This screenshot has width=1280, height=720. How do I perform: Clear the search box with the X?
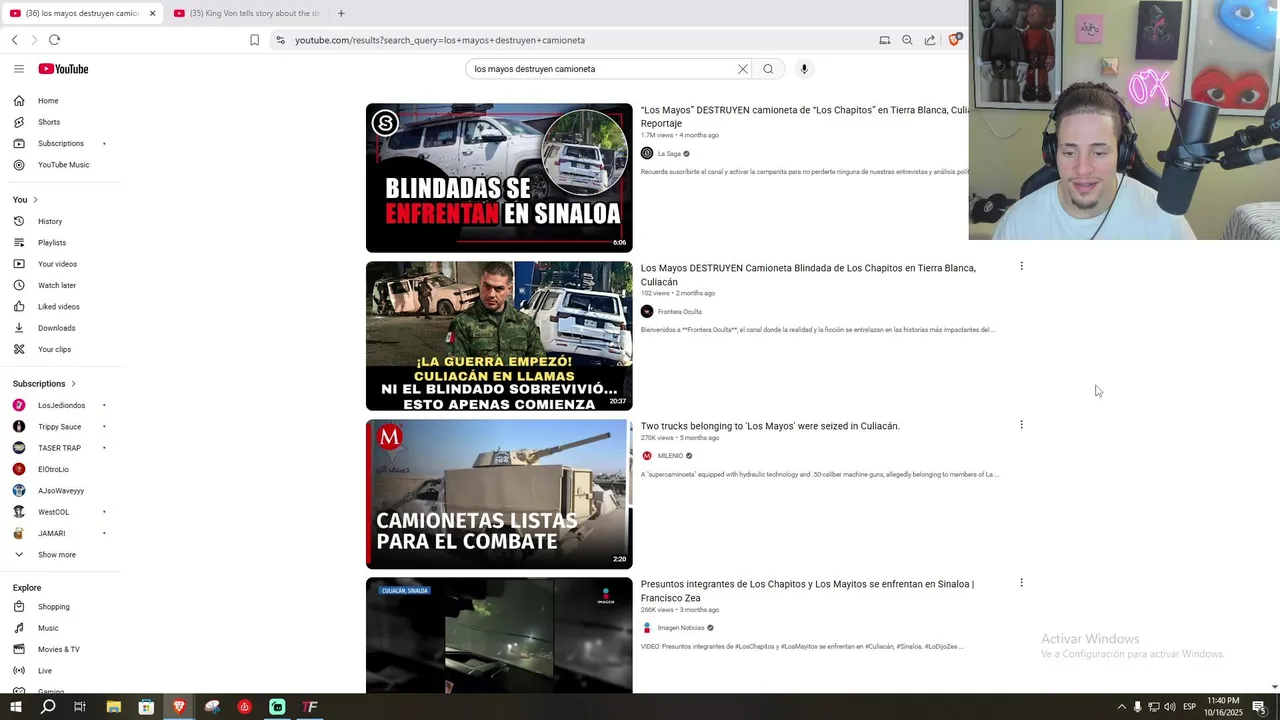743,69
